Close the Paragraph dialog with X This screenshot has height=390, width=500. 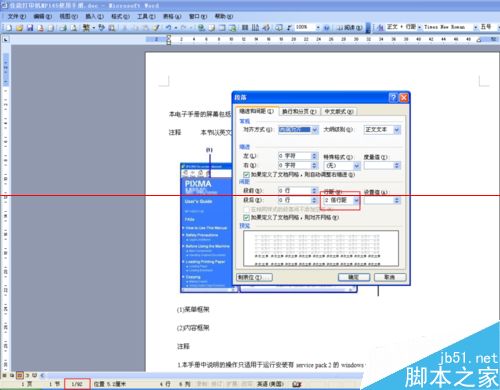click(x=404, y=97)
